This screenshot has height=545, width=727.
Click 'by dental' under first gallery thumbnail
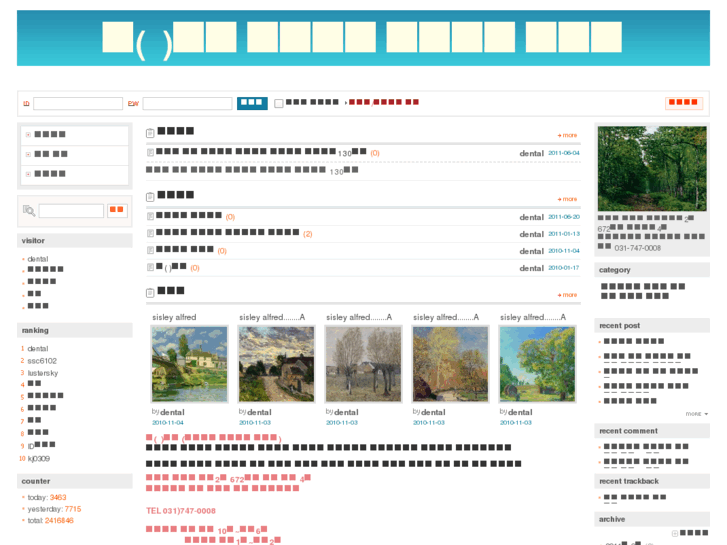168,412
